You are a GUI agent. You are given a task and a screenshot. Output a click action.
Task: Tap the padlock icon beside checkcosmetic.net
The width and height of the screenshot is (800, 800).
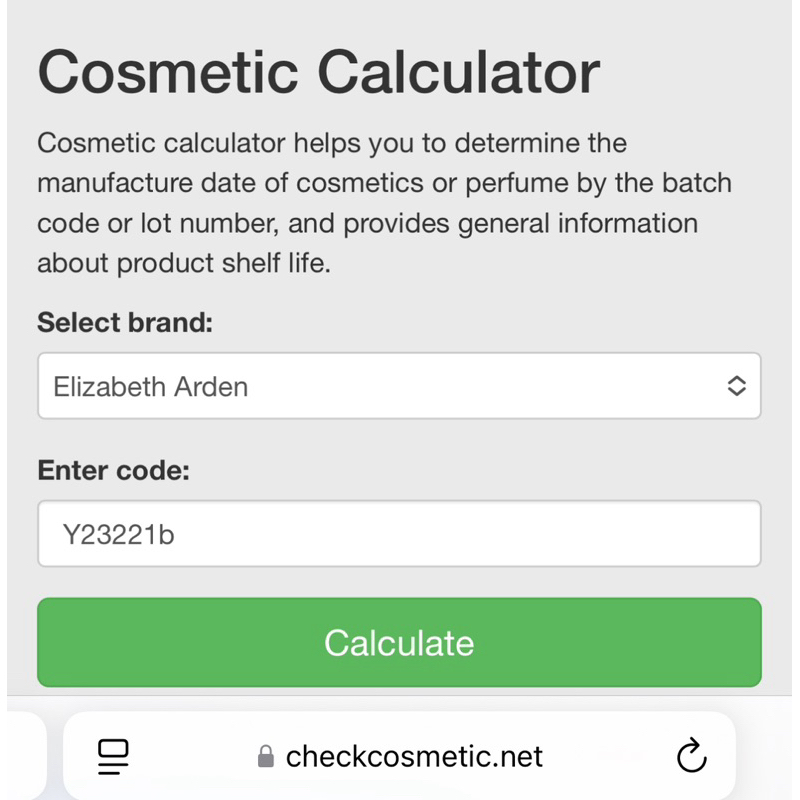point(265,756)
